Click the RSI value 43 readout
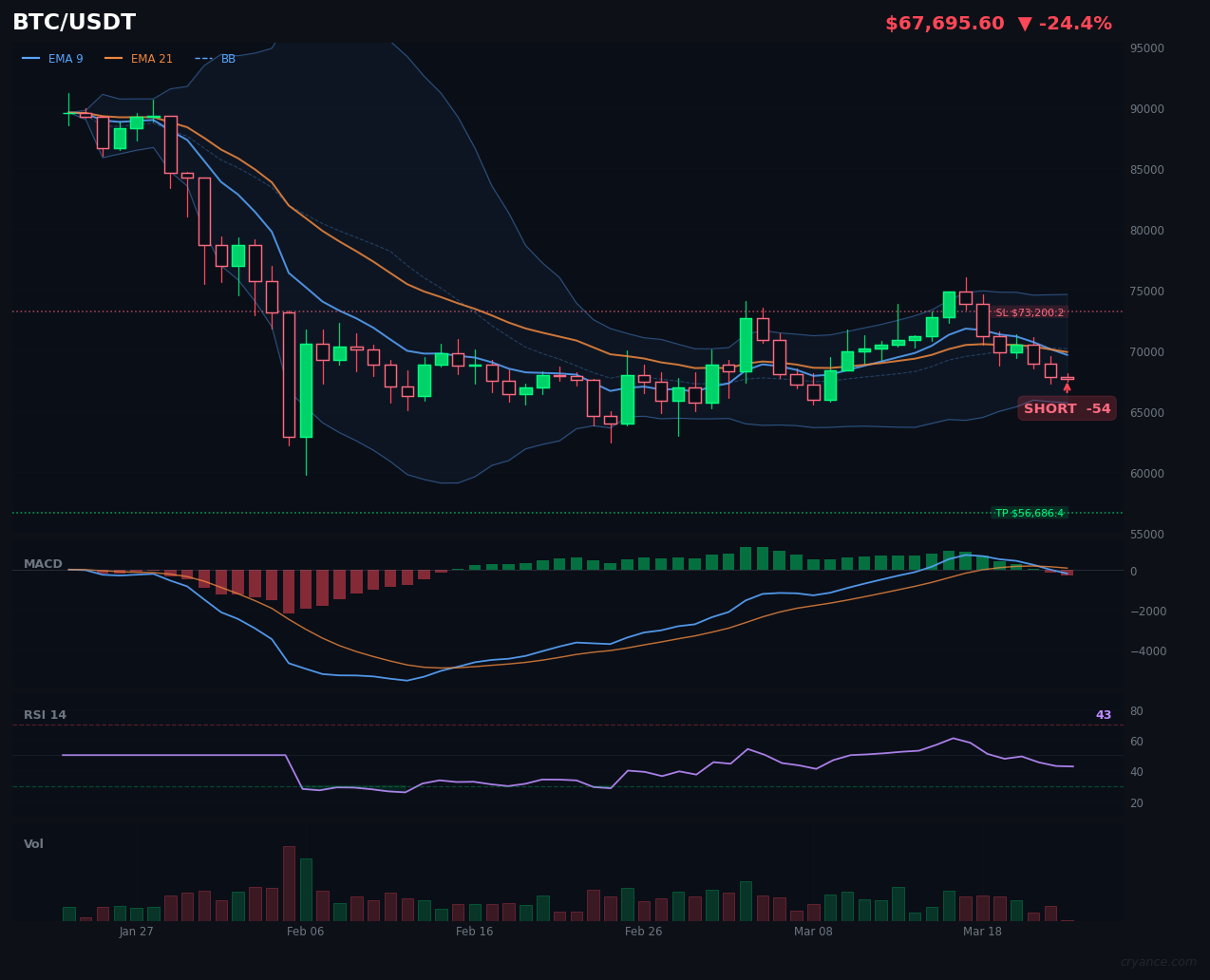1210x980 pixels. point(1103,714)
